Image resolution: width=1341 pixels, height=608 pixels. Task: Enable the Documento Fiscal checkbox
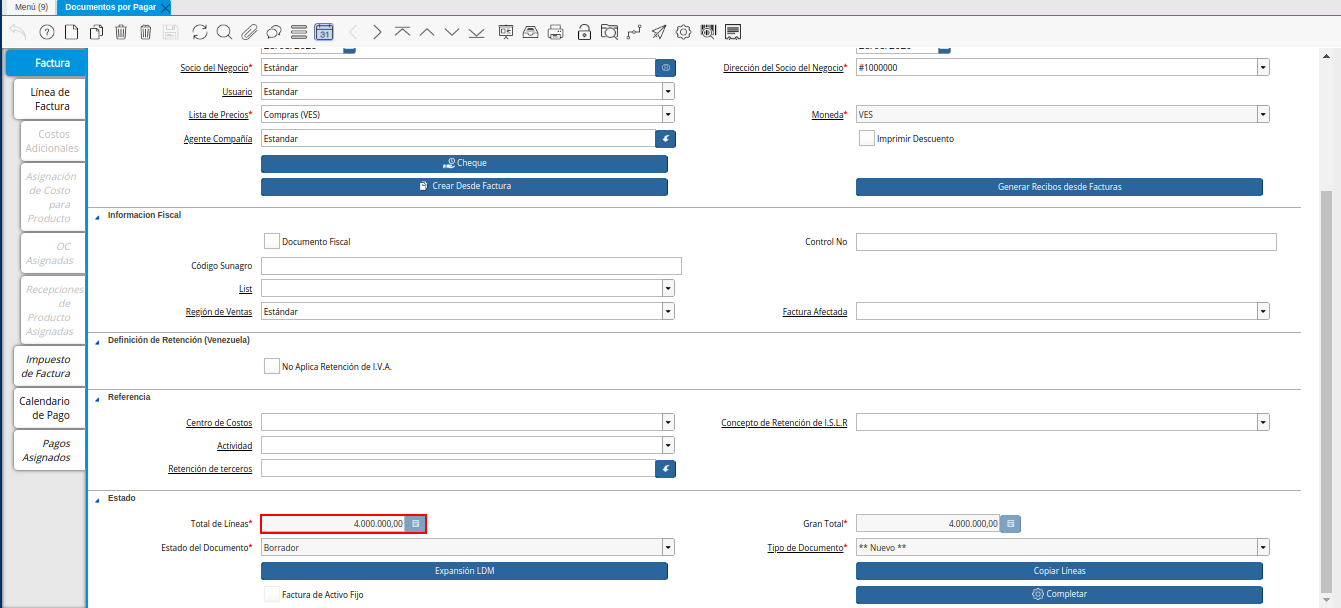272,241
